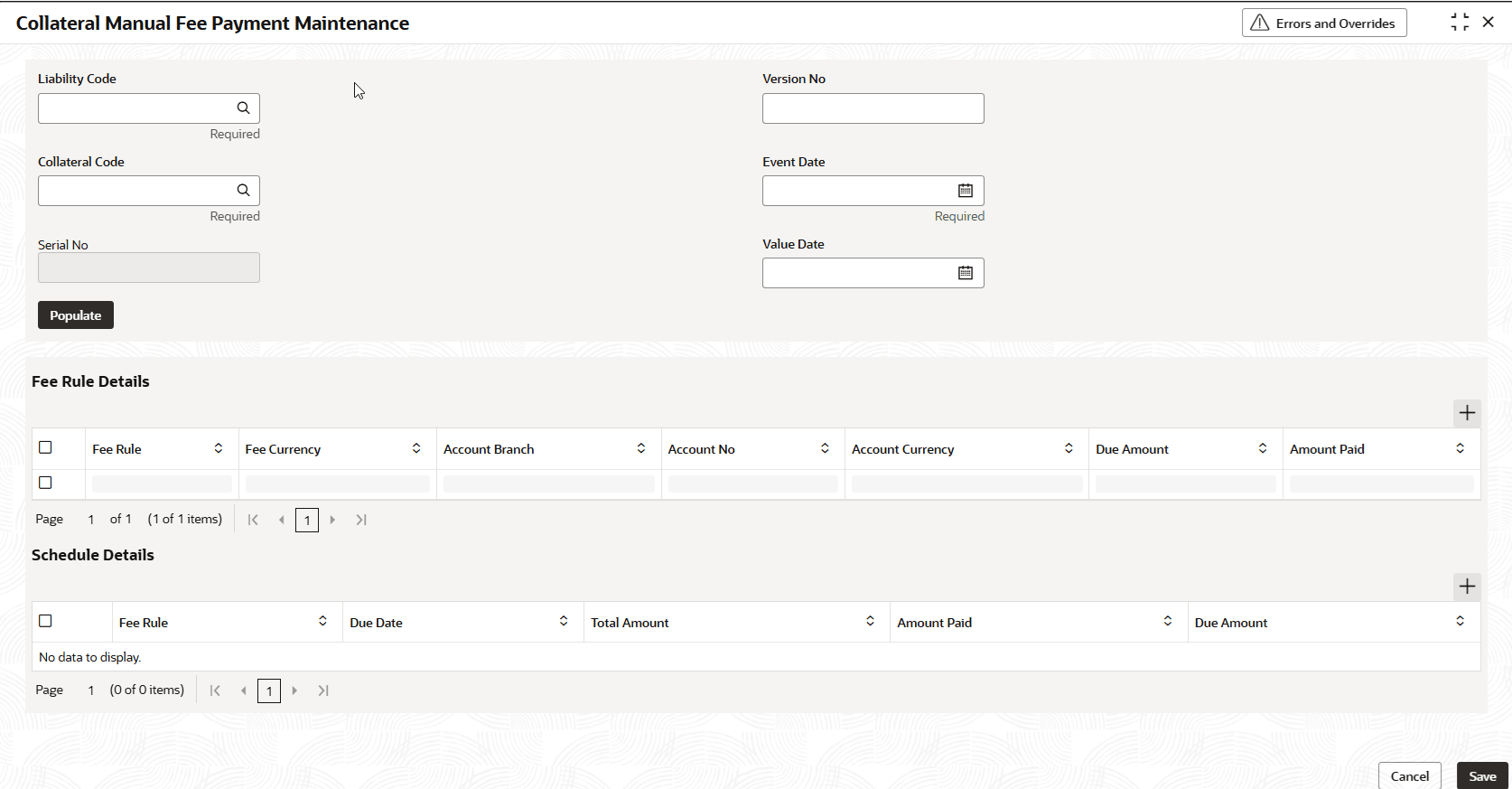Viewport: 1512px width, 789px height.
Task: Sort by Account Currency column
Action: click(x=1069, y=448)
